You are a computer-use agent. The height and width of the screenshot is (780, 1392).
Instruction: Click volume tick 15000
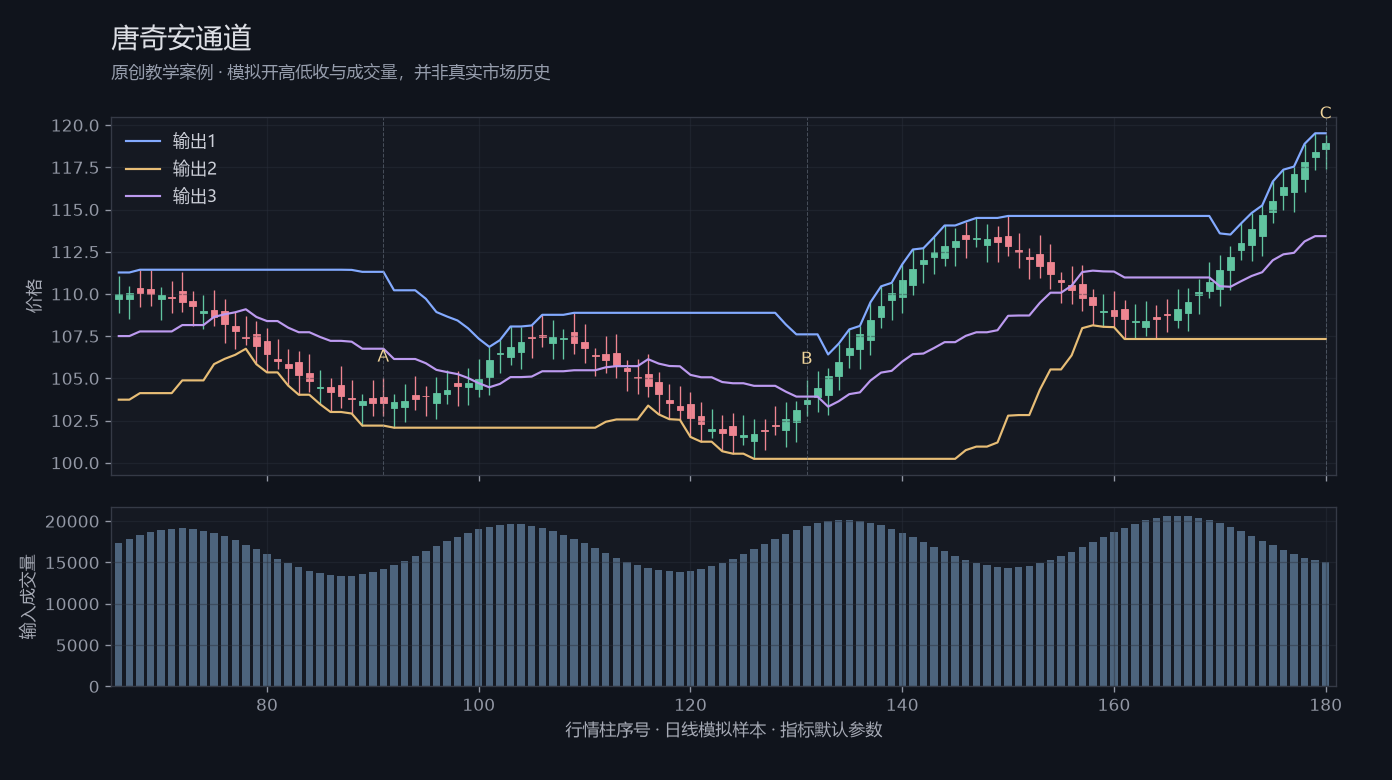point(73,563)
